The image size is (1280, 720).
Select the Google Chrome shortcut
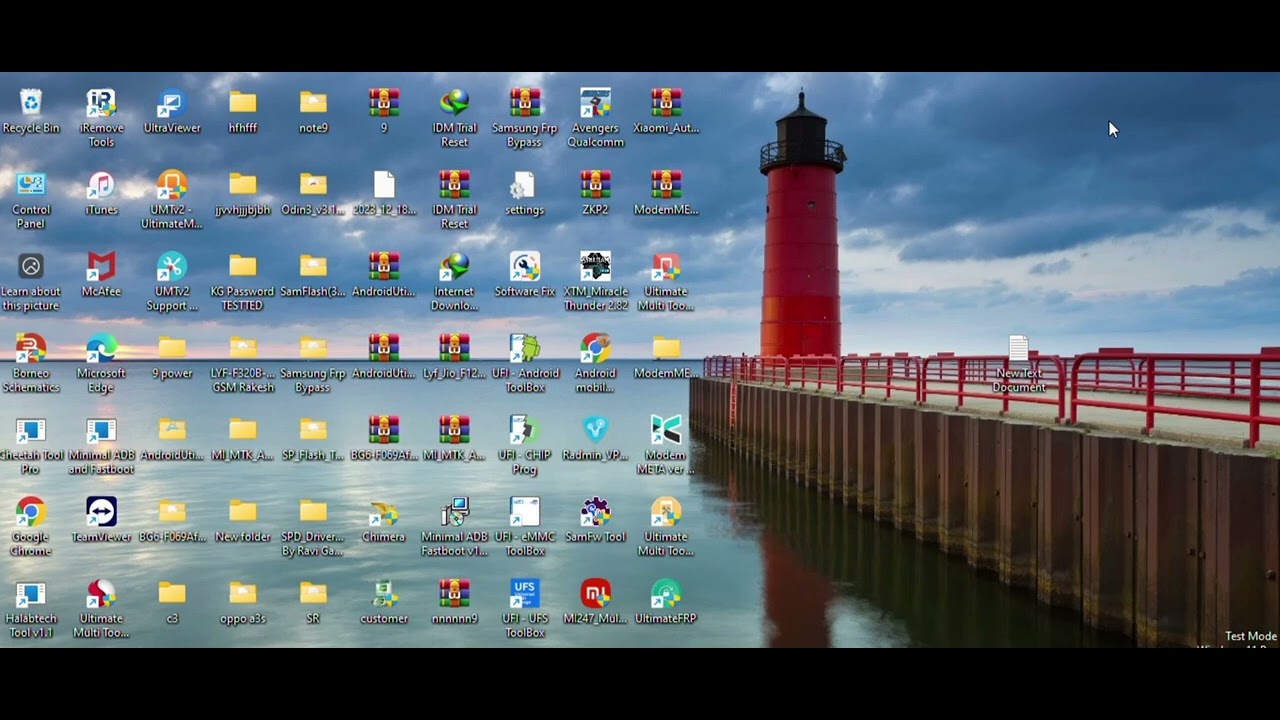[31, 513]
